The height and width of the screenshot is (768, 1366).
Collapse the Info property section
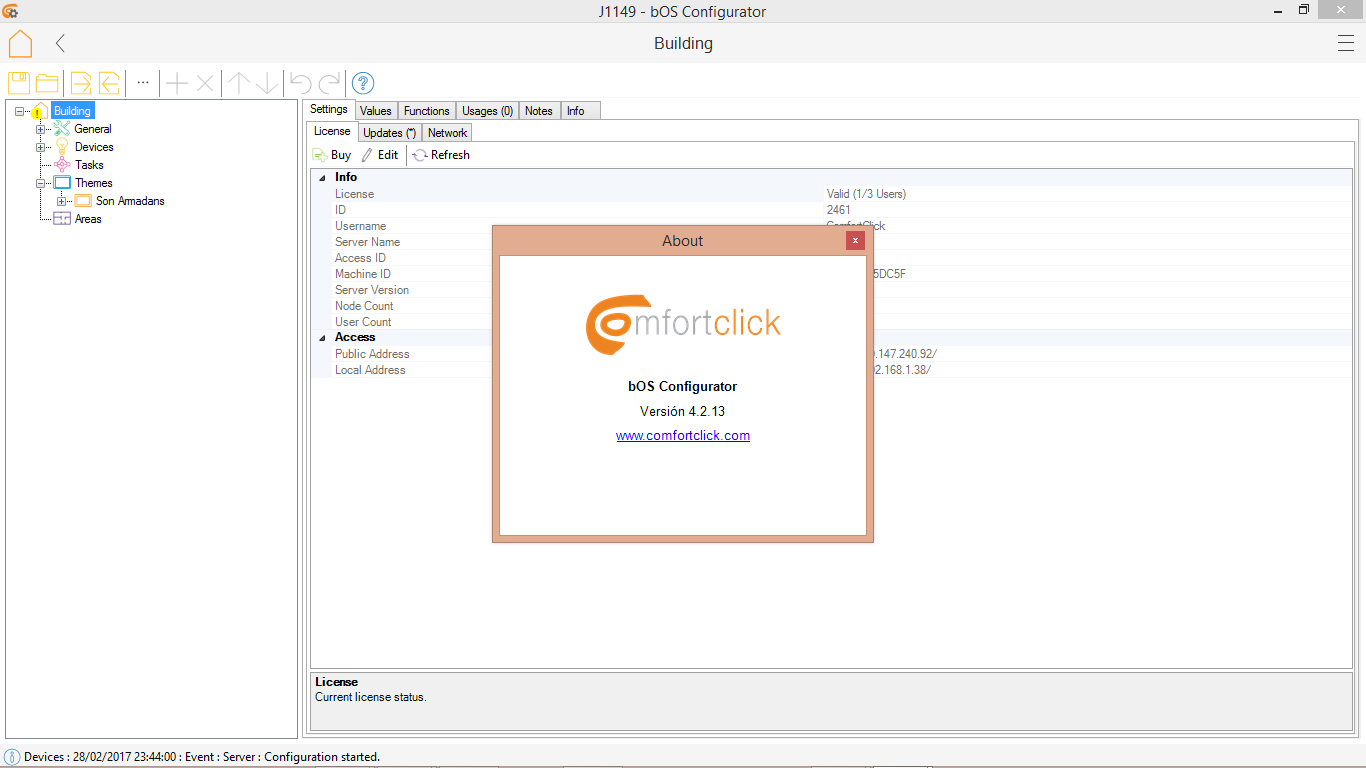pyautogui.click(x=322, y=177)
